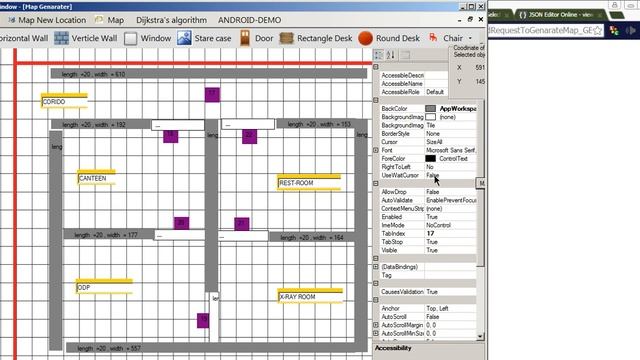
Task: Expand the AutoScrollMinSize property
Action: click(376, 333)
